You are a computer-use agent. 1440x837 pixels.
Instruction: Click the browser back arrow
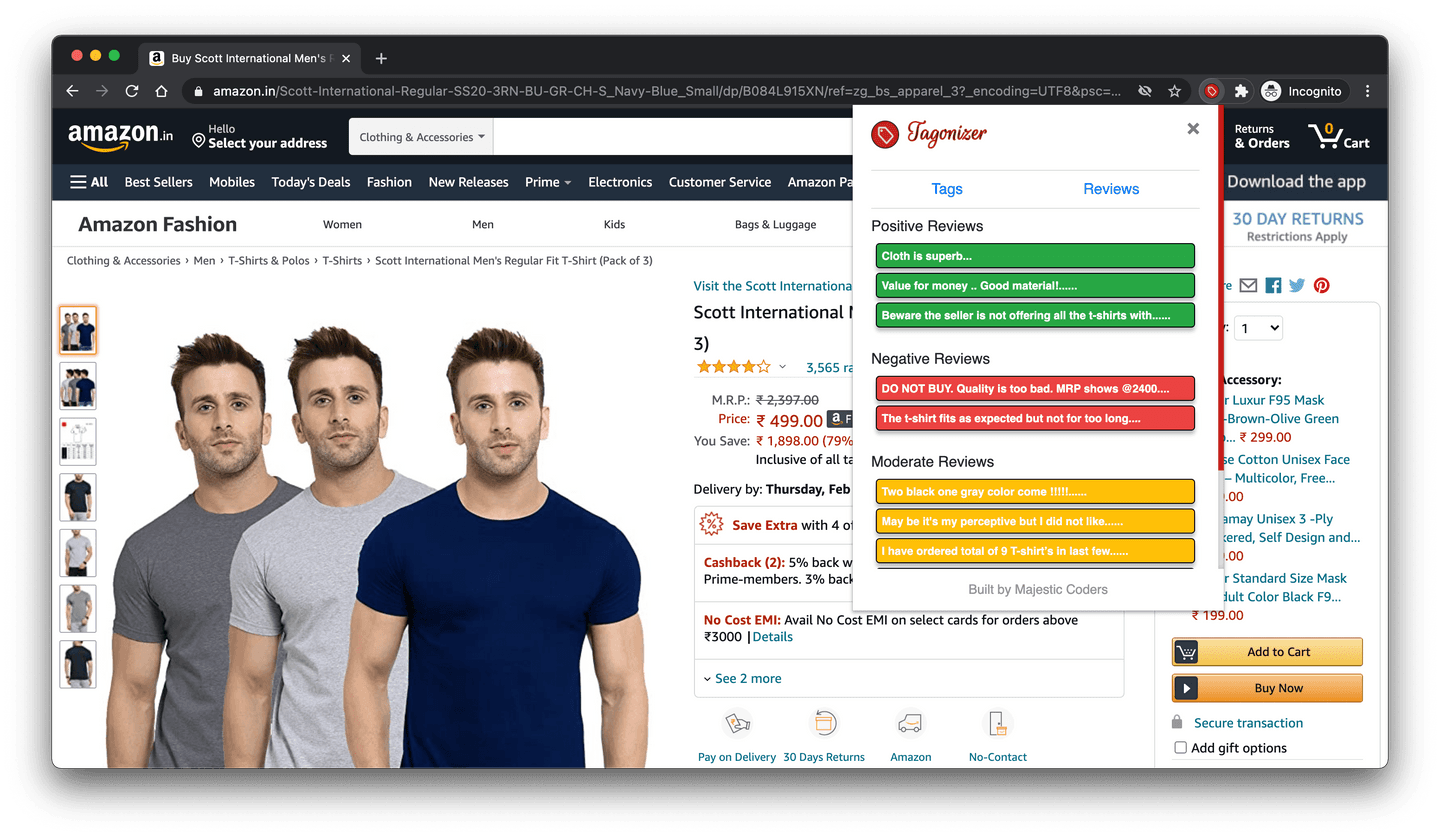(x=72, y=91)
